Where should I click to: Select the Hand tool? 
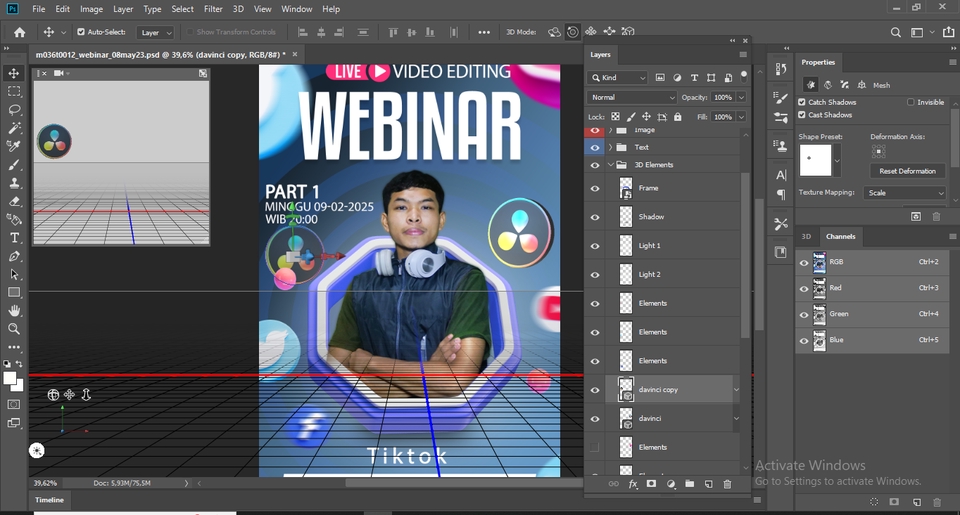(x=13, y=310)
